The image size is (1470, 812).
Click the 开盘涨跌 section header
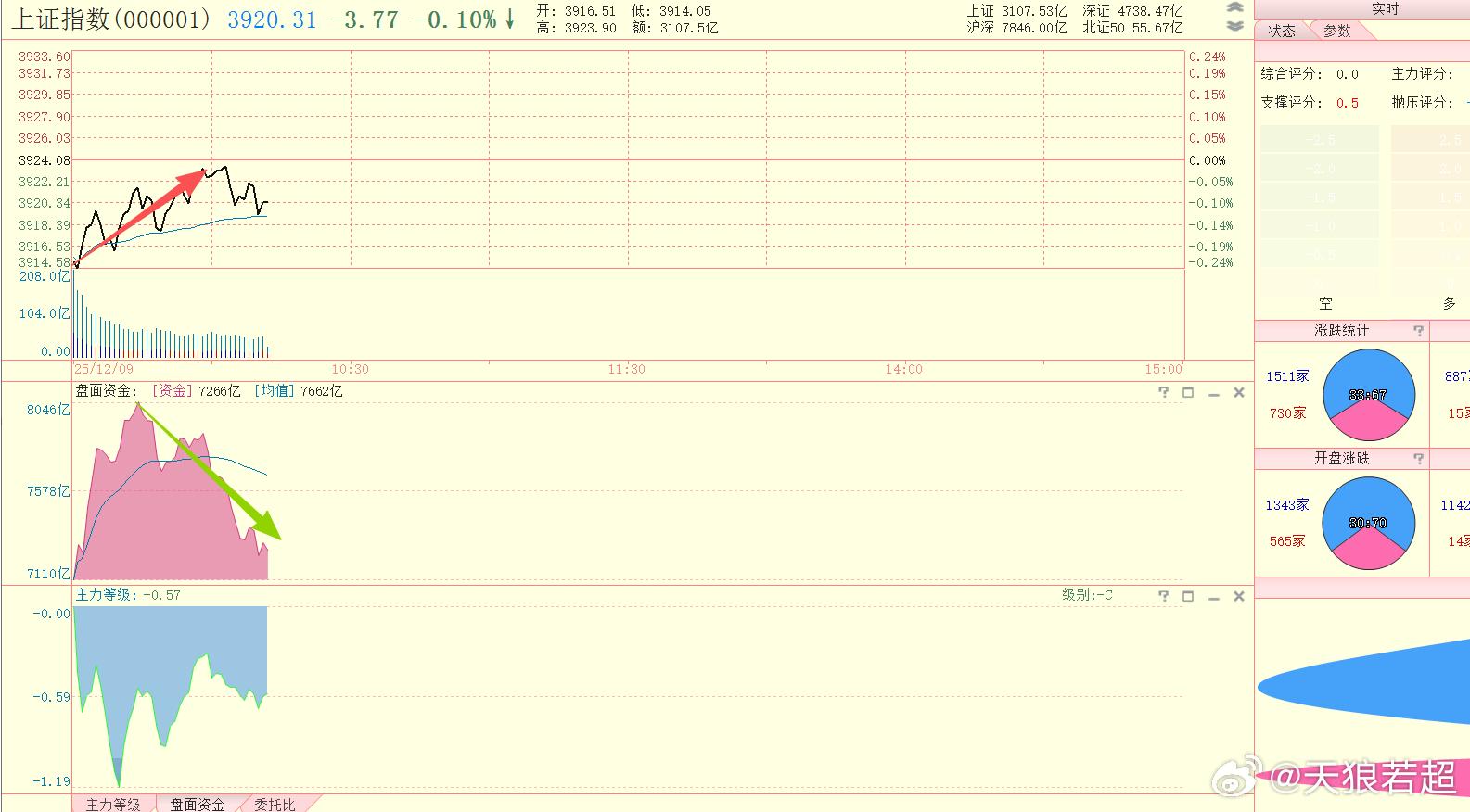point(1341,459)
